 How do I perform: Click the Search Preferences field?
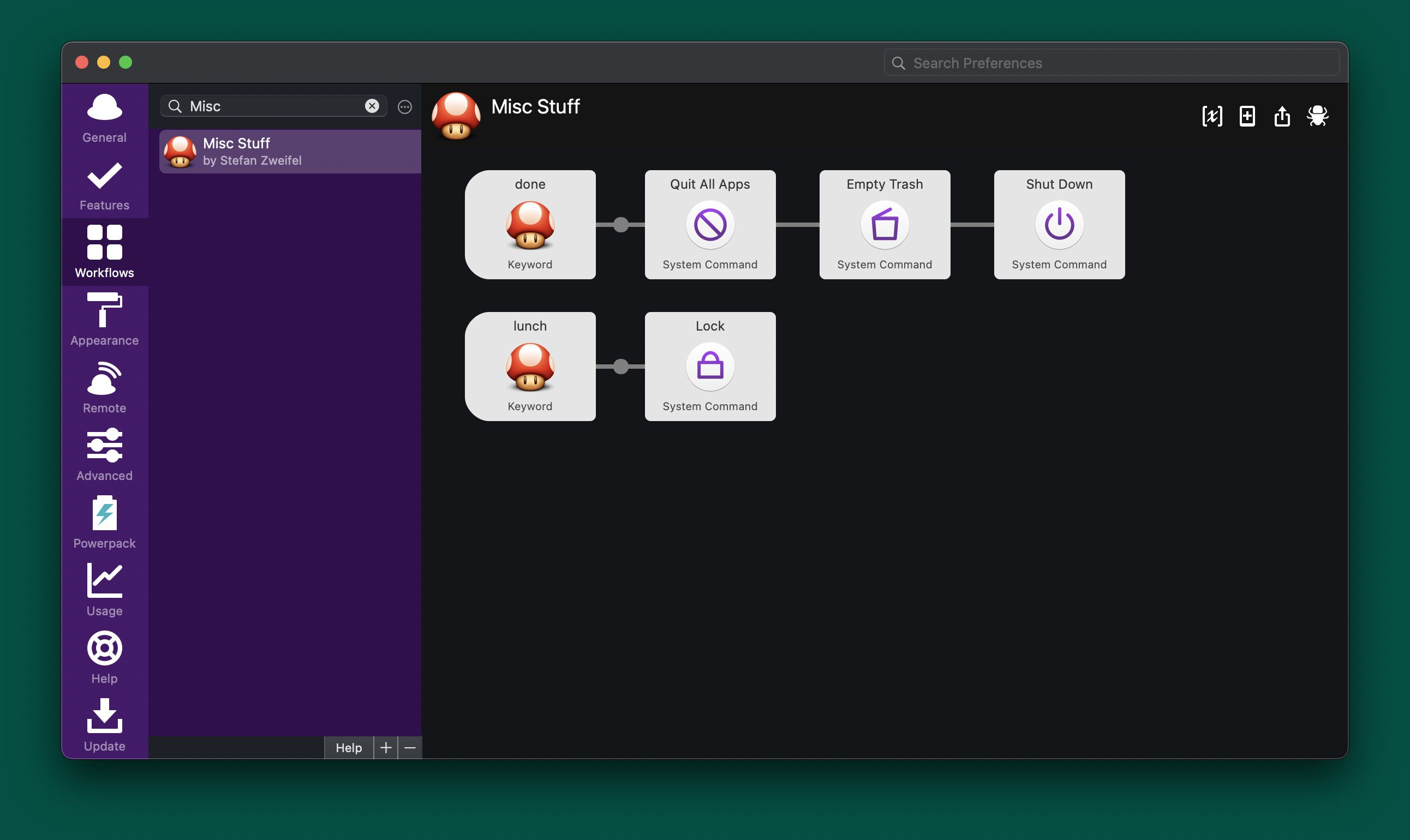[1110, 62]
